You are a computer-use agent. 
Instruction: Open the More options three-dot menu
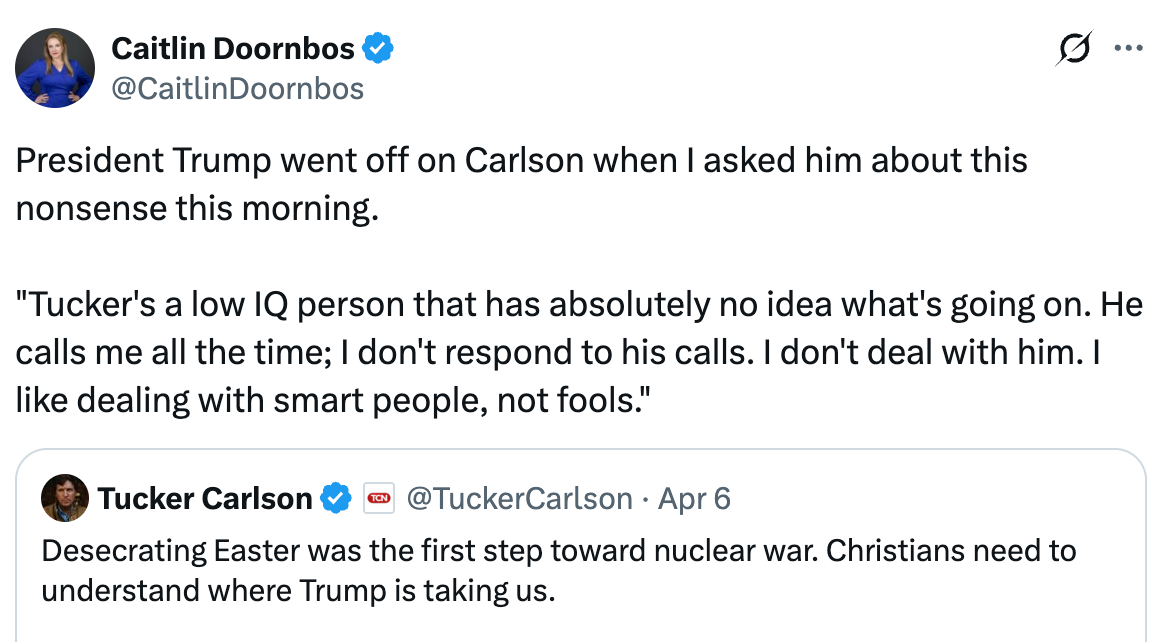(x=1129, y=48)
